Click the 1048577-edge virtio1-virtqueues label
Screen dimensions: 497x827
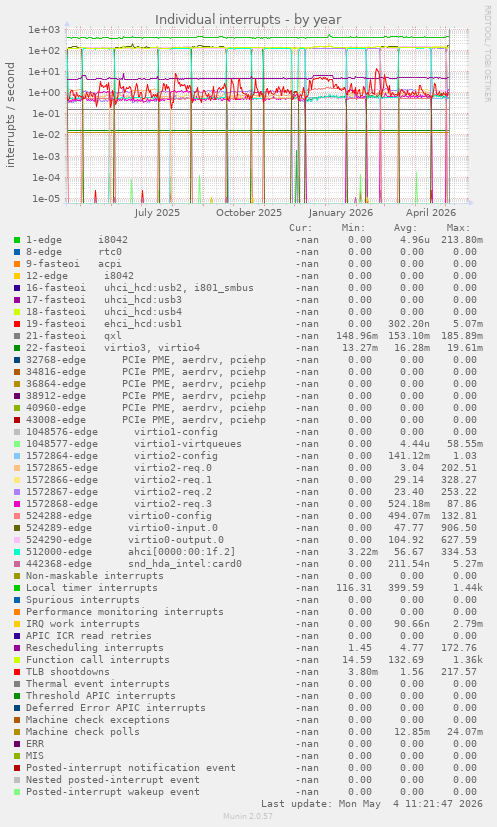tap(134, 444)
